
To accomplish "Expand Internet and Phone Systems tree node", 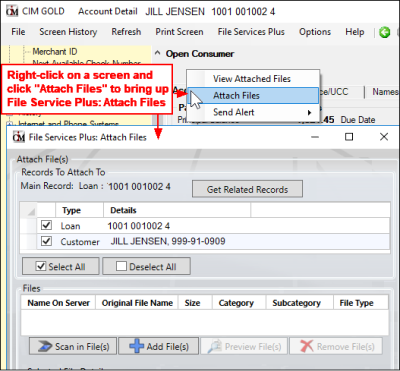I will [9, 124].
